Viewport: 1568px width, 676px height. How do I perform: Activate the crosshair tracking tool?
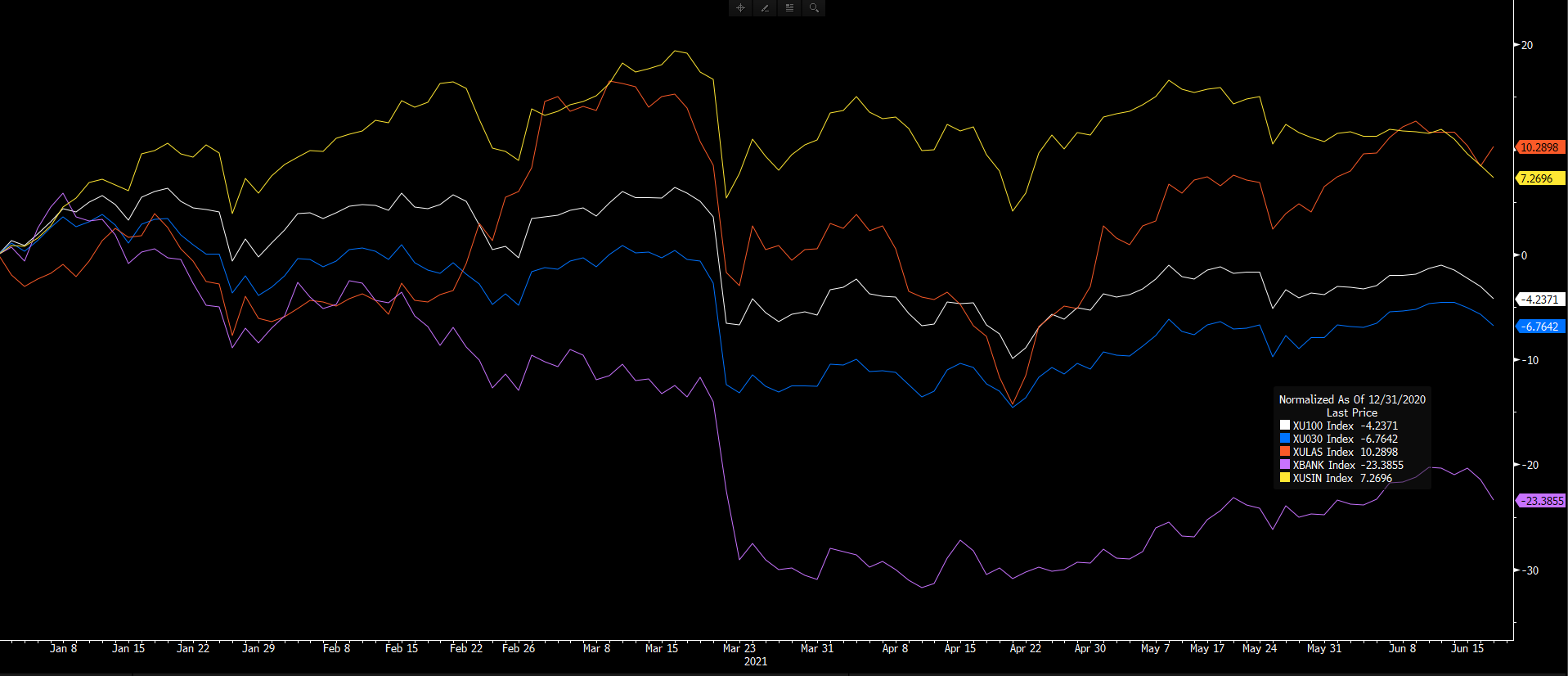740,8
